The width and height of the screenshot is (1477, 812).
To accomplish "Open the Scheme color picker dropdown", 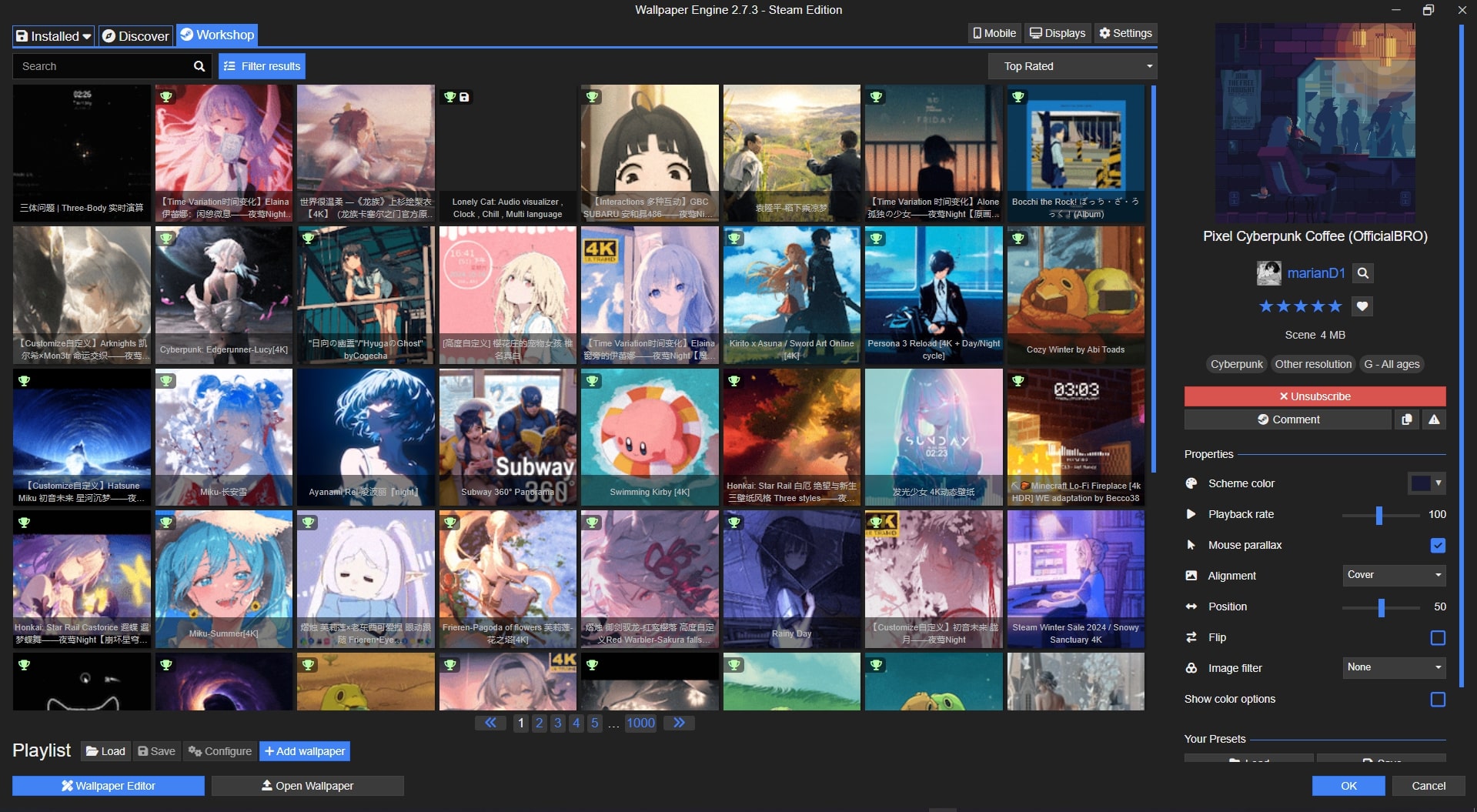I will point(1426,483).
